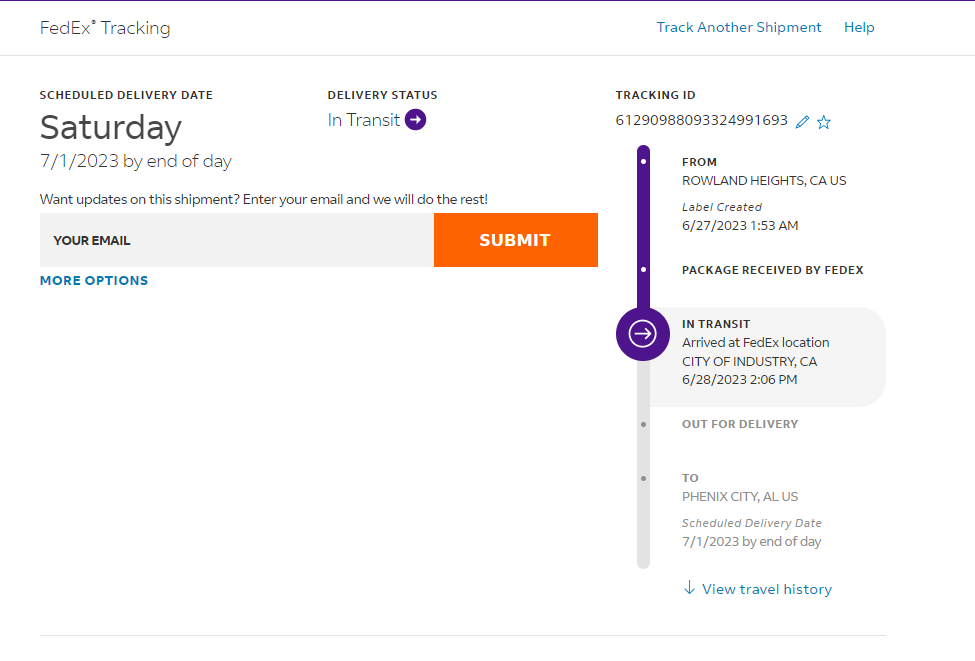Viewport: 975px width, 661px height.
Task: Click the Package Received by FedEx timeline dot
Action: tap(643, 269)
